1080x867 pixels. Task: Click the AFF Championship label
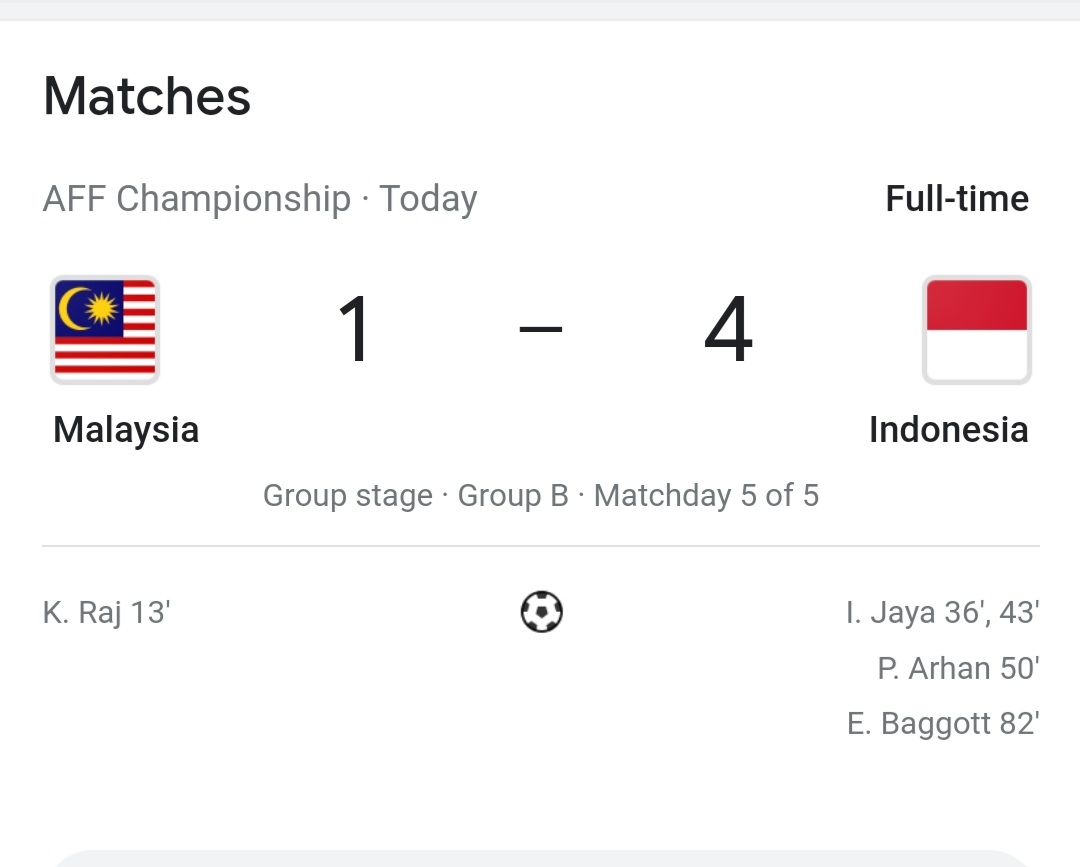197,199
